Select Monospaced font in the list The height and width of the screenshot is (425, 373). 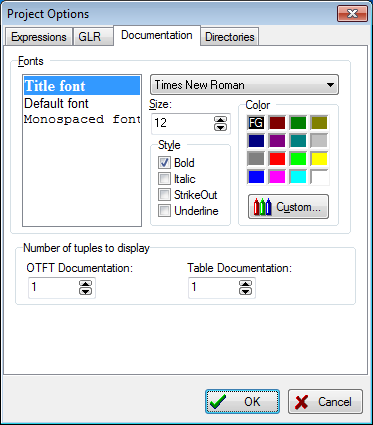[x=82, y=119]
